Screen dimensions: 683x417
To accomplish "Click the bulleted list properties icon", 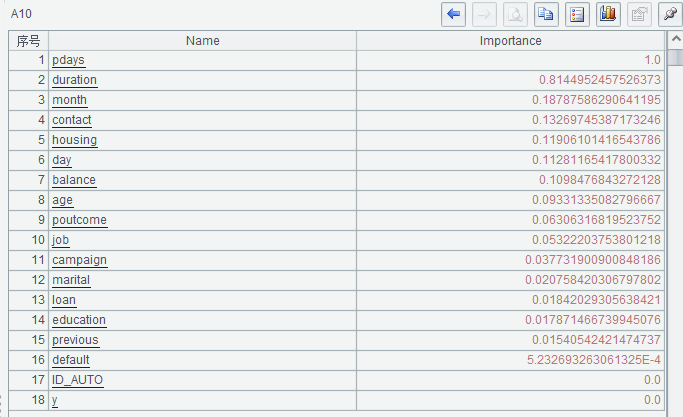I will pyautogui.click(x=577, y=14).
